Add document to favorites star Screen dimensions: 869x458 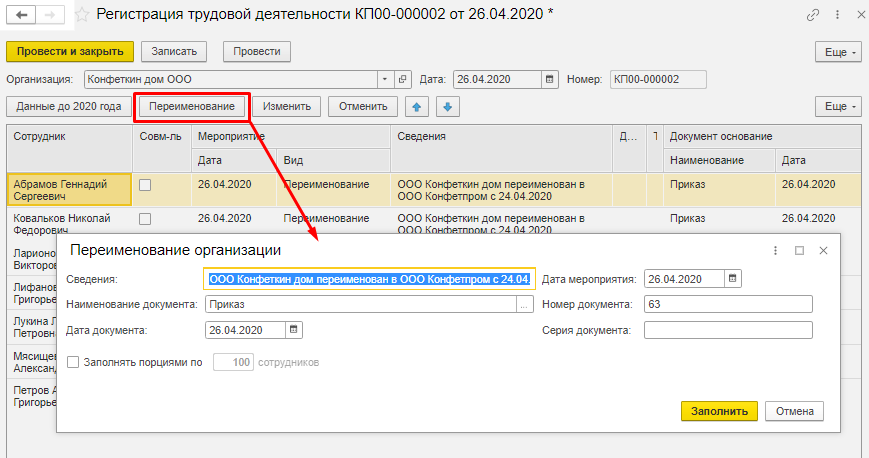click(x=82, y=15)
